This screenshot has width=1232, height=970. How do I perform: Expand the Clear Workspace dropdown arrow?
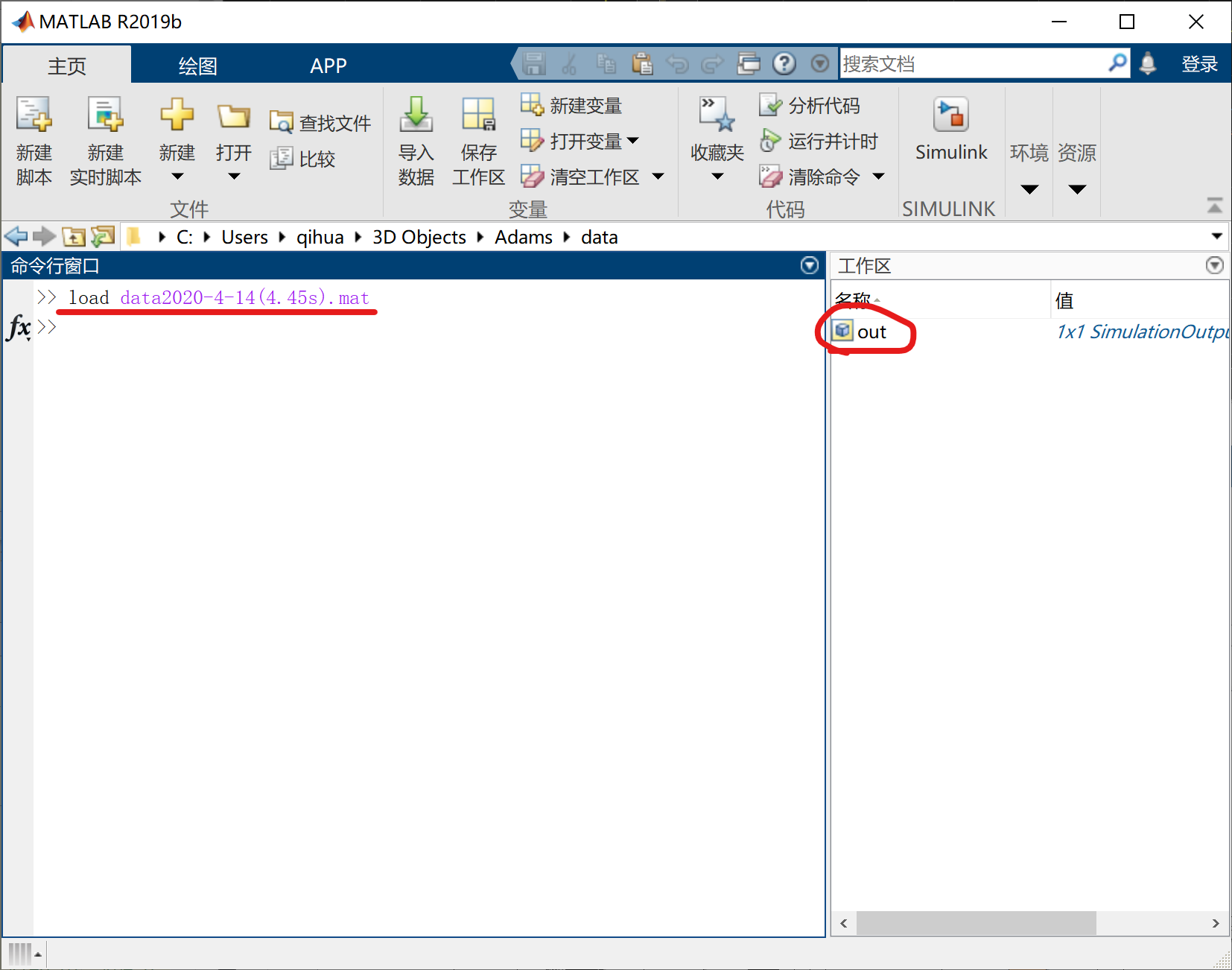point(658,177)
